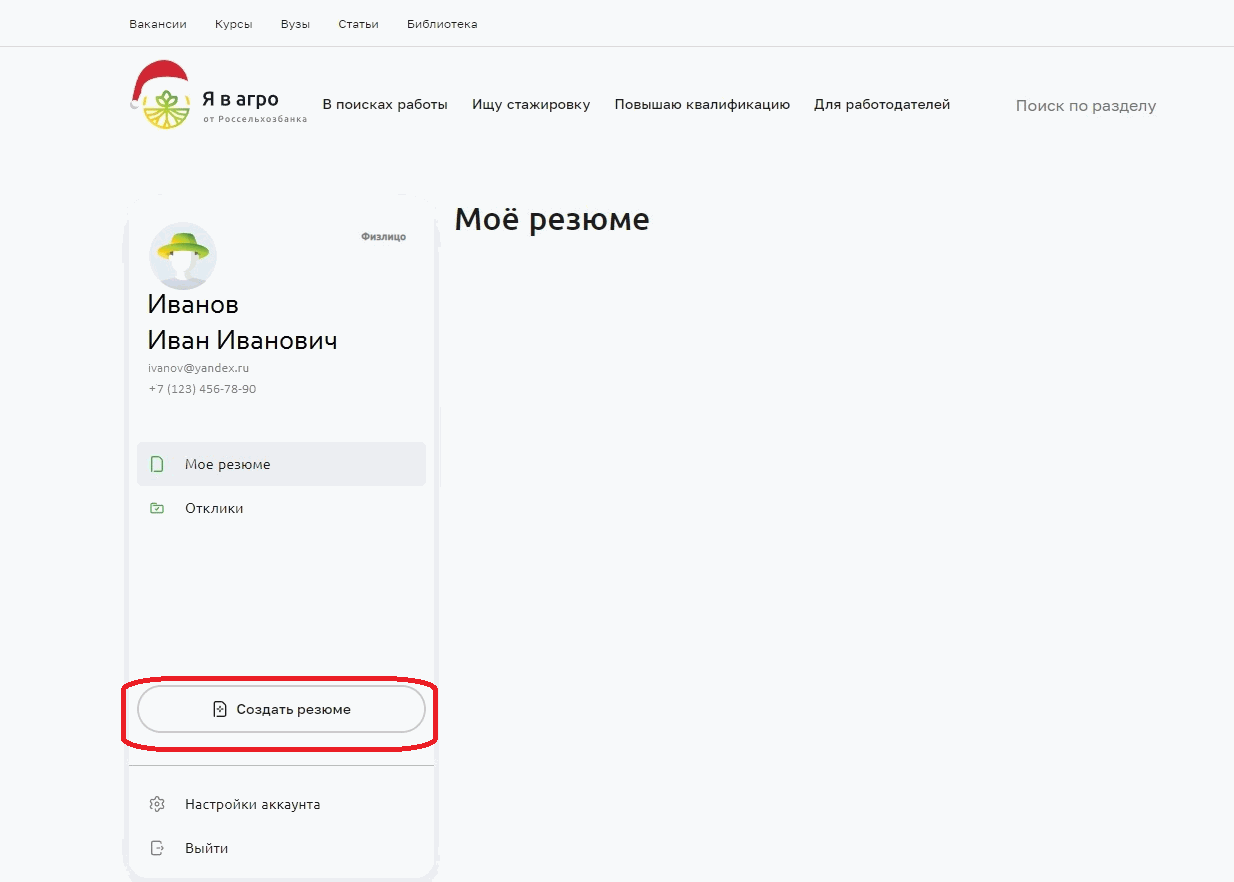Viewport: 1234px width, 882px height.
Task: Switch to Ищу стажировку section
Action: [531, 104]
